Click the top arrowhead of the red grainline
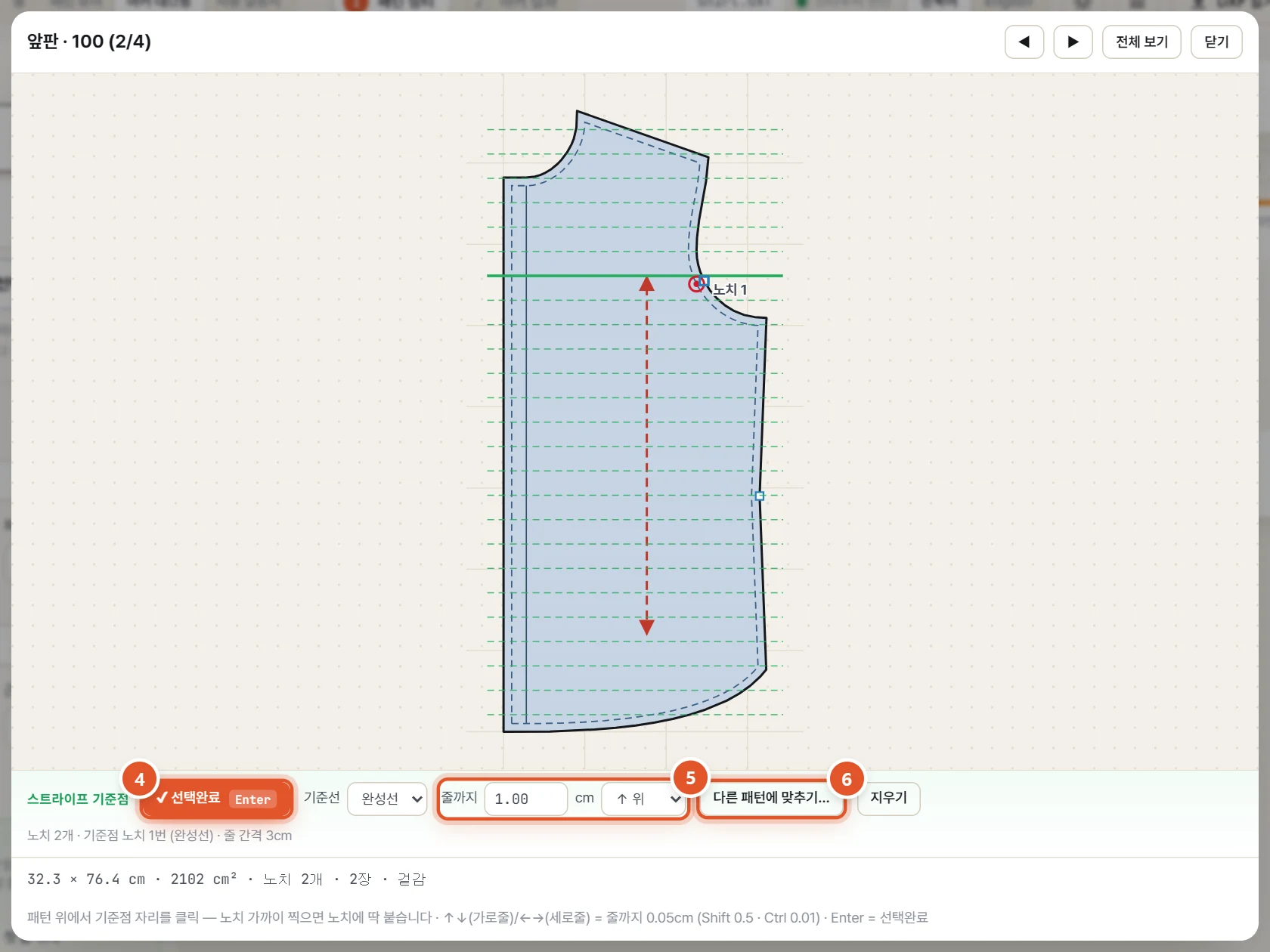Image resolution: width=1270 pixels, height=952 pixels. (647, 284)
